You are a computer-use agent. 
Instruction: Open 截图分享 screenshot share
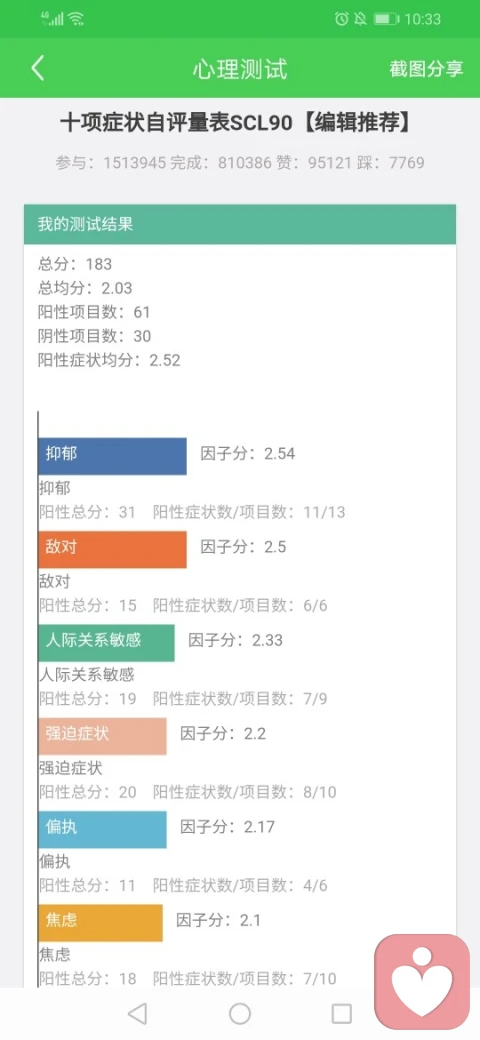[x=426, y=69]
